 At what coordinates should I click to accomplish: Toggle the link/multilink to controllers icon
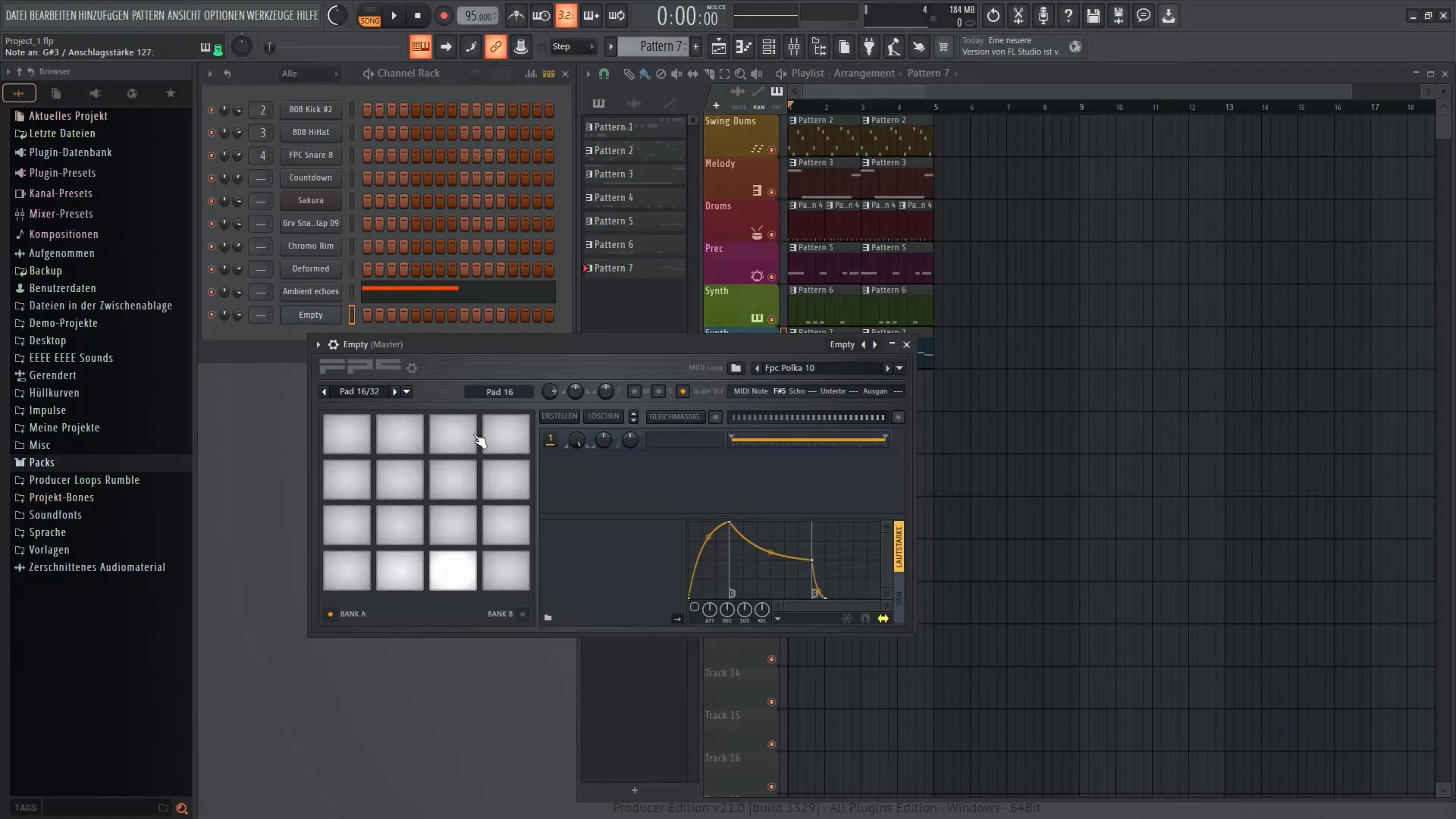click(x=495, y=47)
